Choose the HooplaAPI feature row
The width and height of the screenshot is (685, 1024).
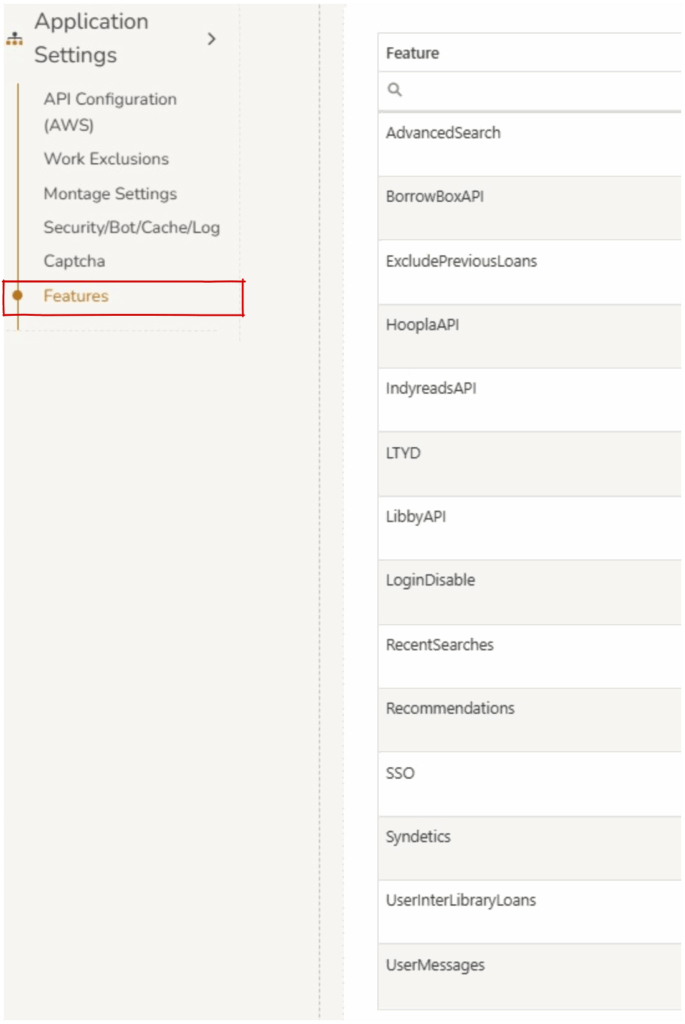(x=422, y=325)
